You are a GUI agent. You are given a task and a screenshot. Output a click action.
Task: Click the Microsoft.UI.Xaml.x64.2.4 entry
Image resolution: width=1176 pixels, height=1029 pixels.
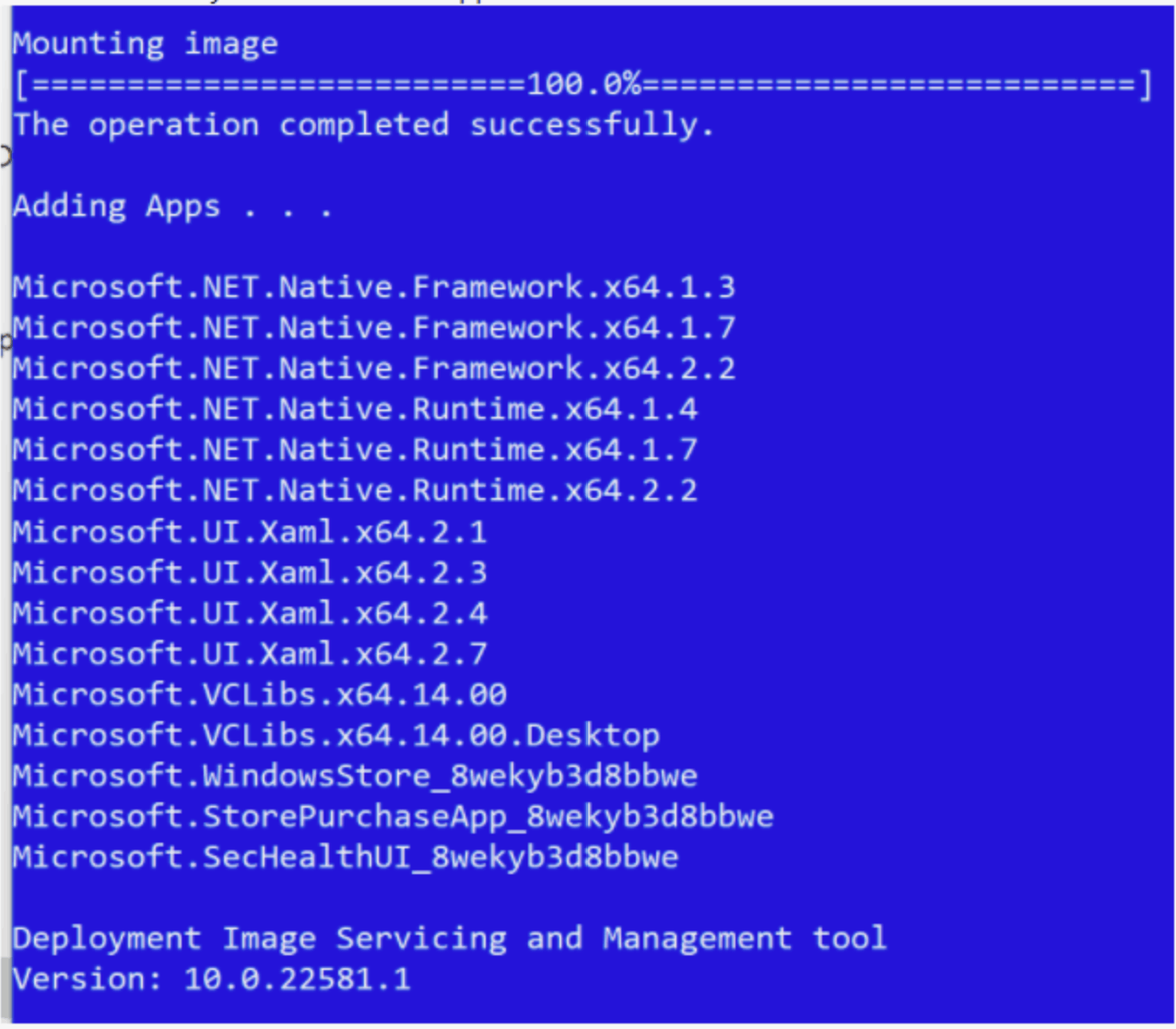coord(250,613)
